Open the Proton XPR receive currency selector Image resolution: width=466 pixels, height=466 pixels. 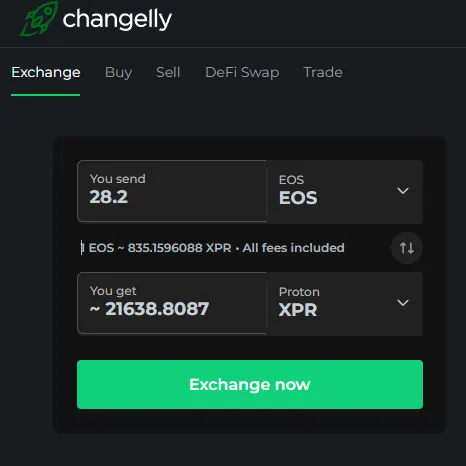click(x=345, y=304)
